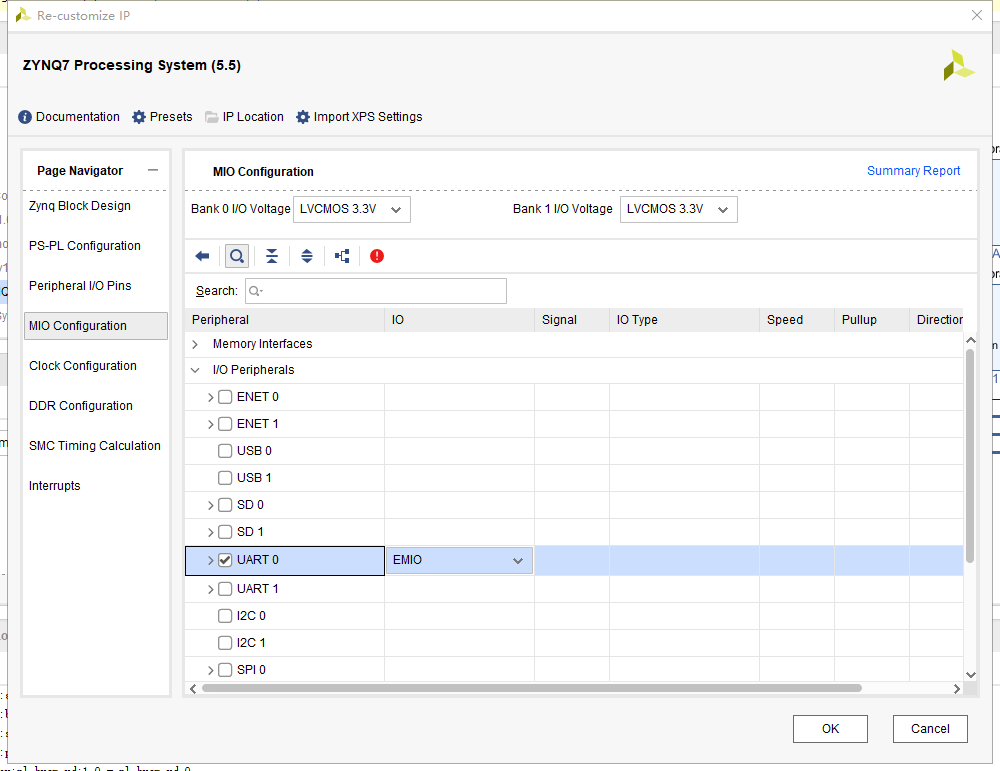
Task: Click the scroll left arrow
Action: click(x=193, y=689)
